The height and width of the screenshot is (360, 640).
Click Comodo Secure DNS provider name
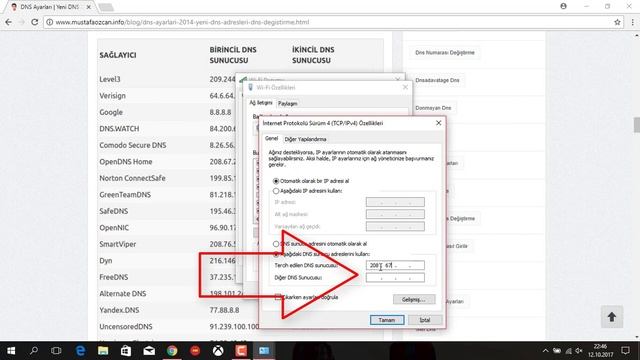[x=133, y=145]
